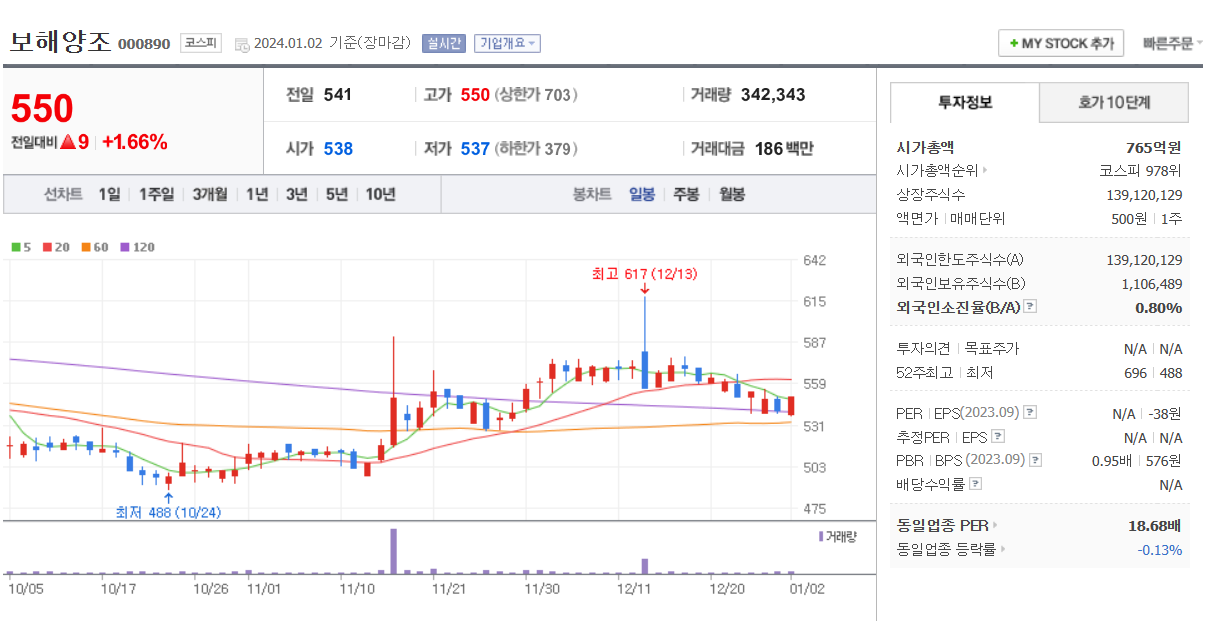Click the 저가 537 value
Viewport: 1206px width, 621px height.
(475, 149)
